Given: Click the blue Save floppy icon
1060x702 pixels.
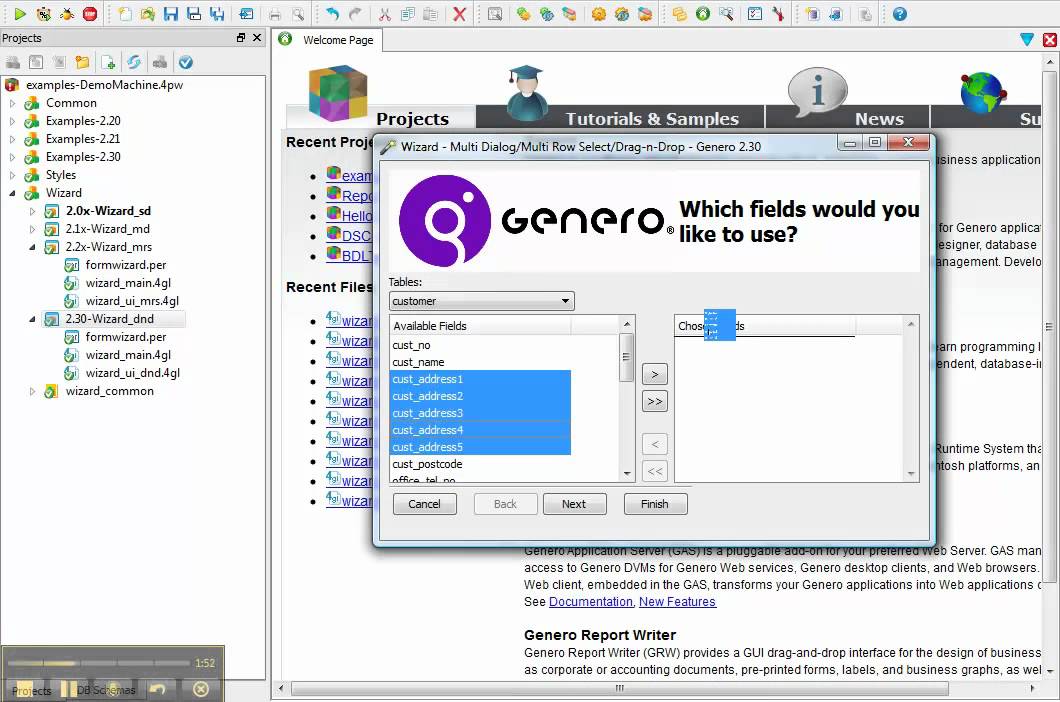Looking at the screenshot, I should tap(171, 14).
